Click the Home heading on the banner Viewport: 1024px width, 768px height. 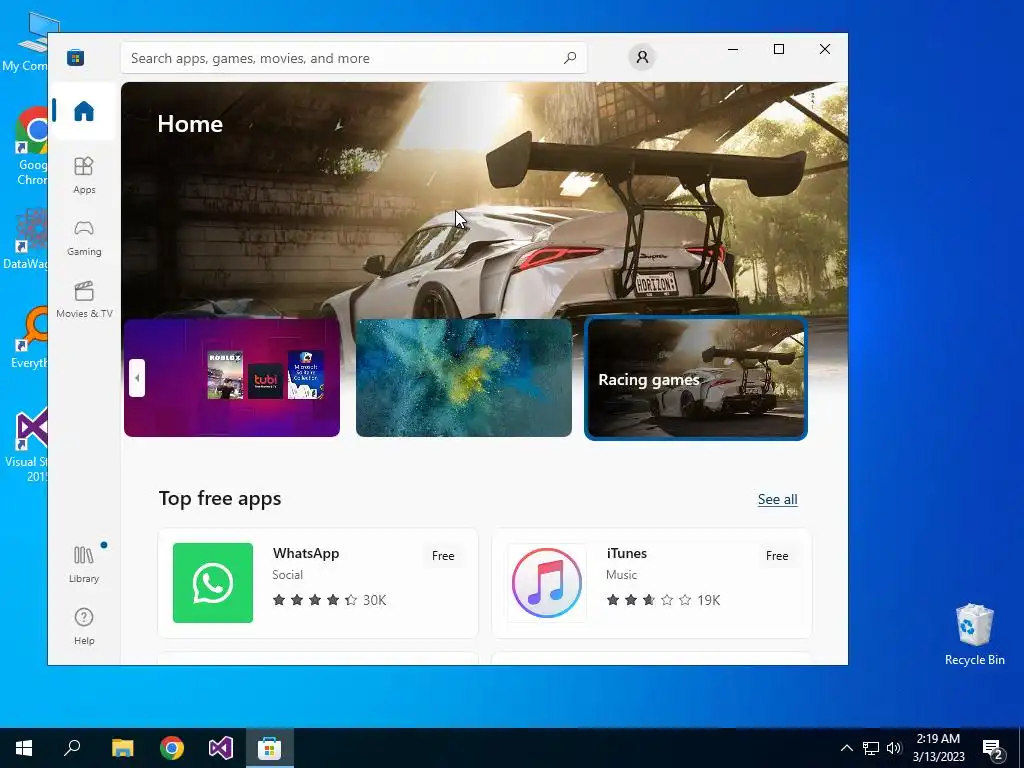(x=190, y=124)
